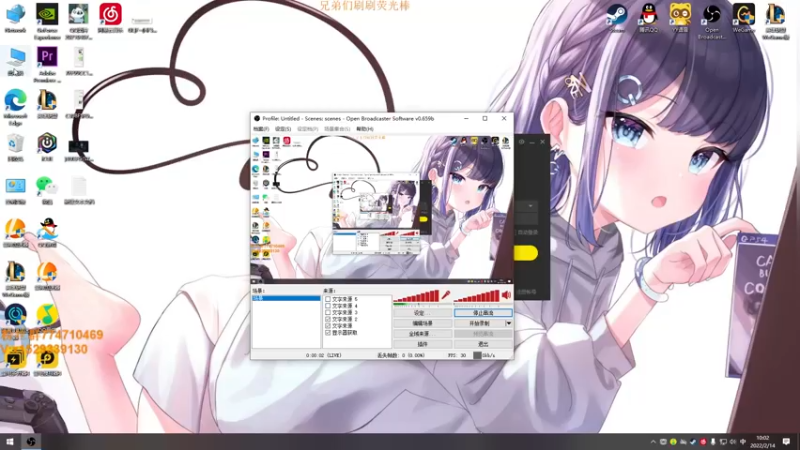Adjust the microphone volume bar in OBS
Image resolution: width=800 pixels, height=450 pixels.
click(416, 296)
